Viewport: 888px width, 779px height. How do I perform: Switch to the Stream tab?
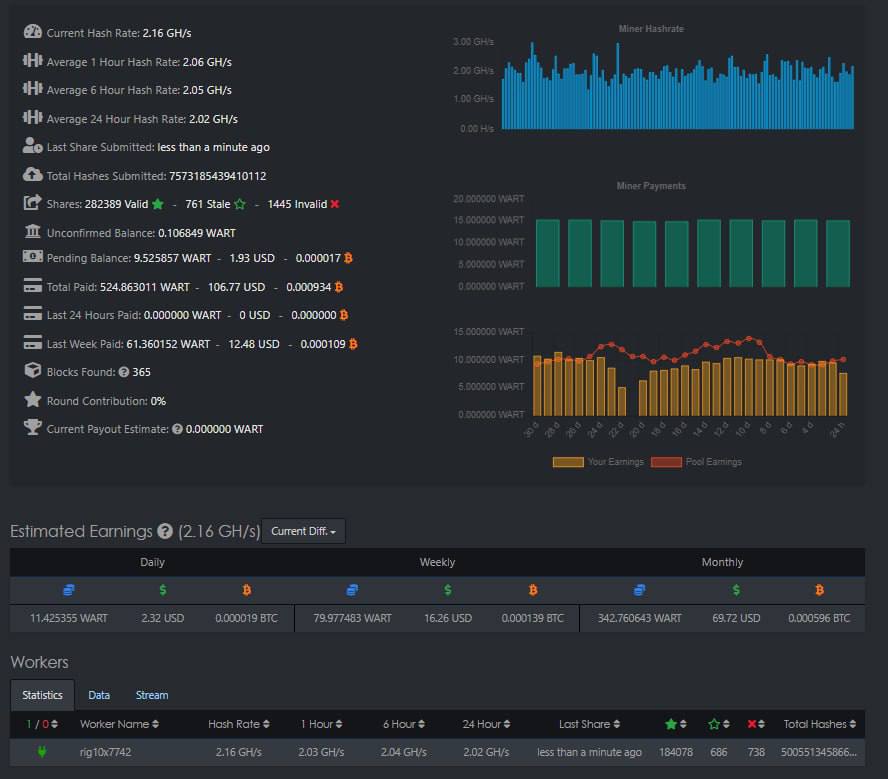click(152, 695)
